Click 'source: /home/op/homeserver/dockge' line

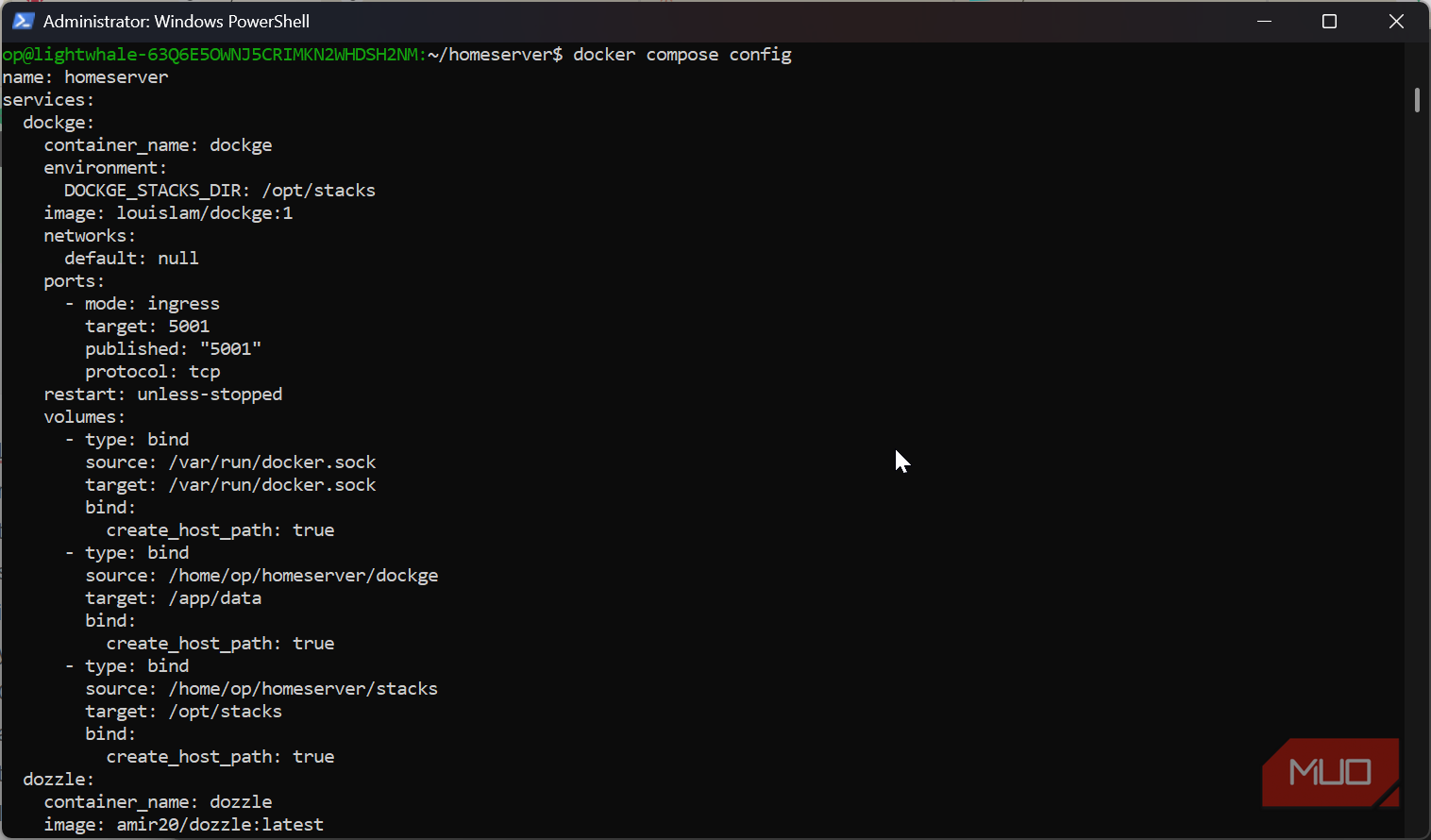click(261, 576)
